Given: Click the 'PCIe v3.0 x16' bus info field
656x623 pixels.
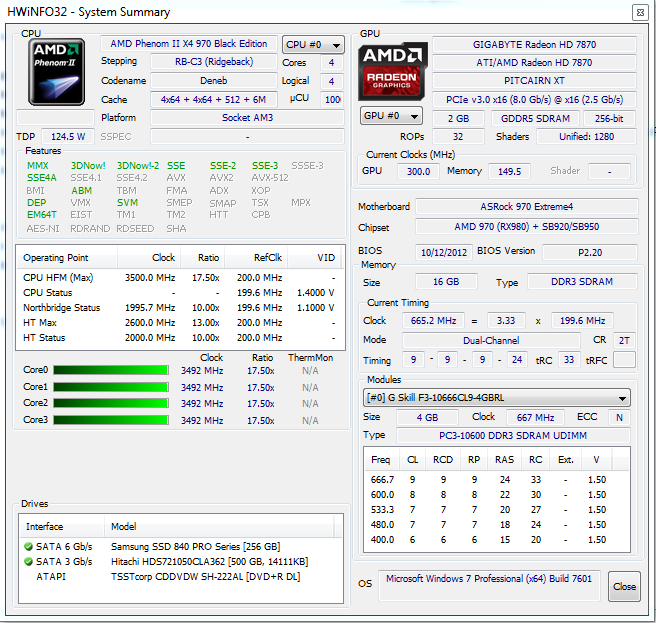Looking at the screenshot, I should [534, 100].
